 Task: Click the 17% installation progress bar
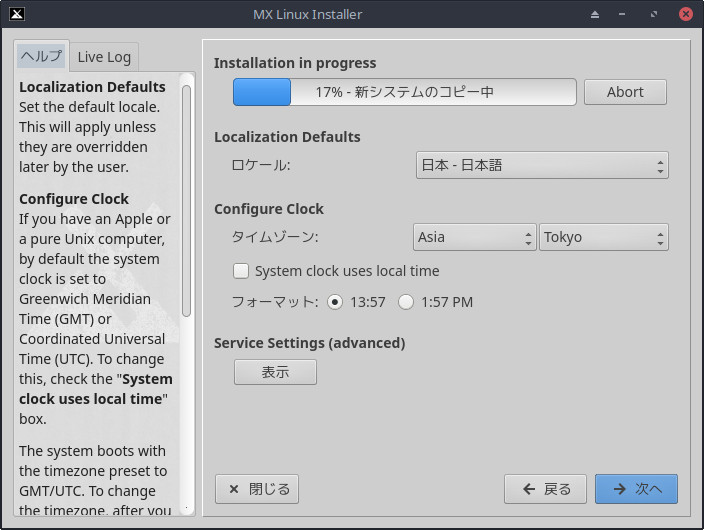[404, 92]
